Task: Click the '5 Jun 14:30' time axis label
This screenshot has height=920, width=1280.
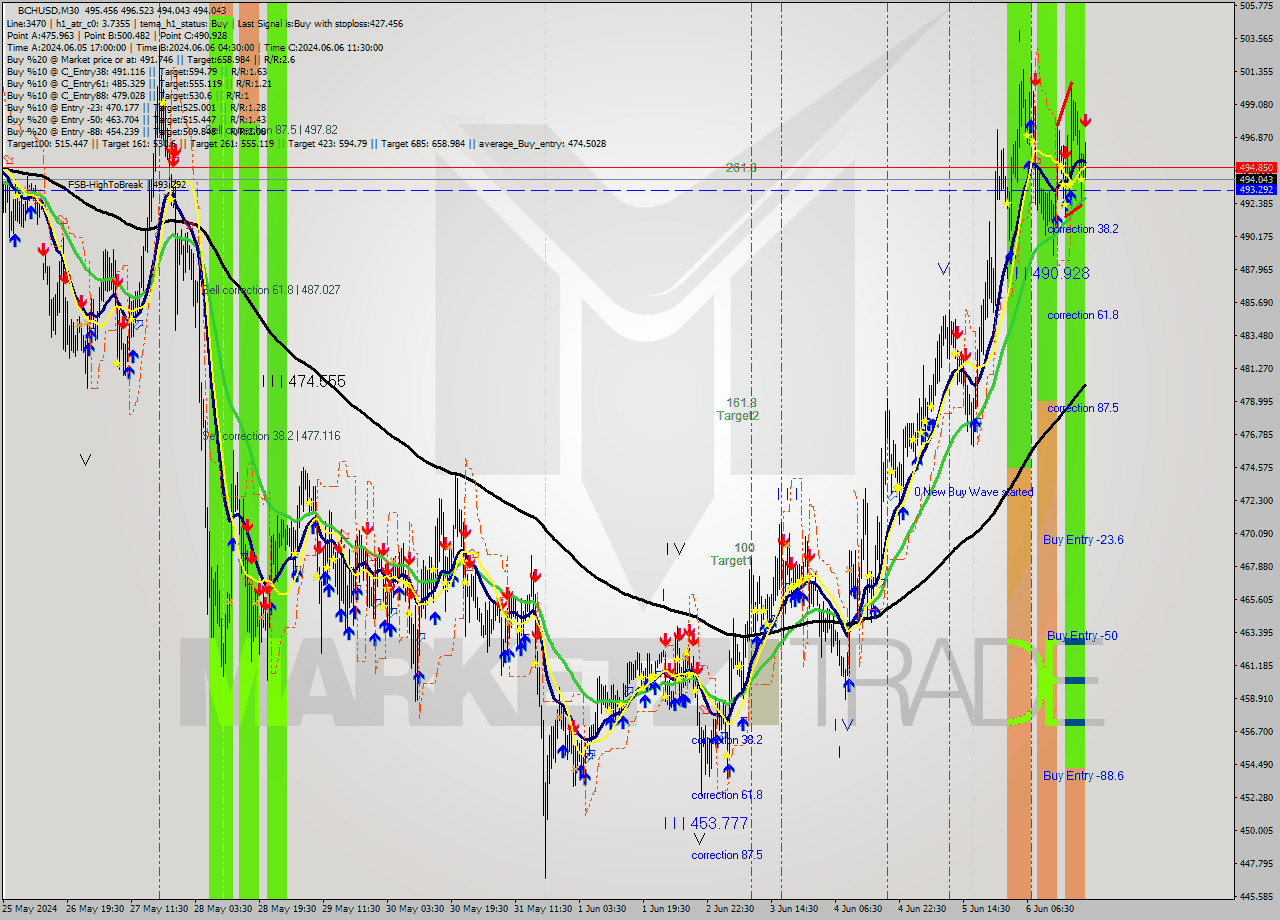Action: [986, 909]
